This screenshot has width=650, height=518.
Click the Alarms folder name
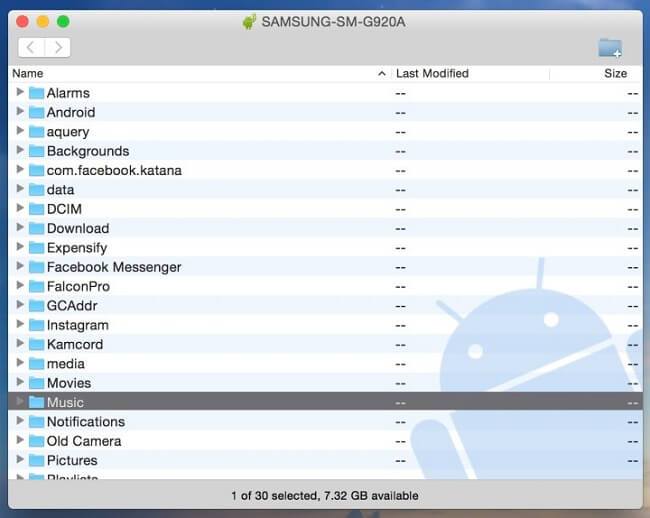coord(68,93)
